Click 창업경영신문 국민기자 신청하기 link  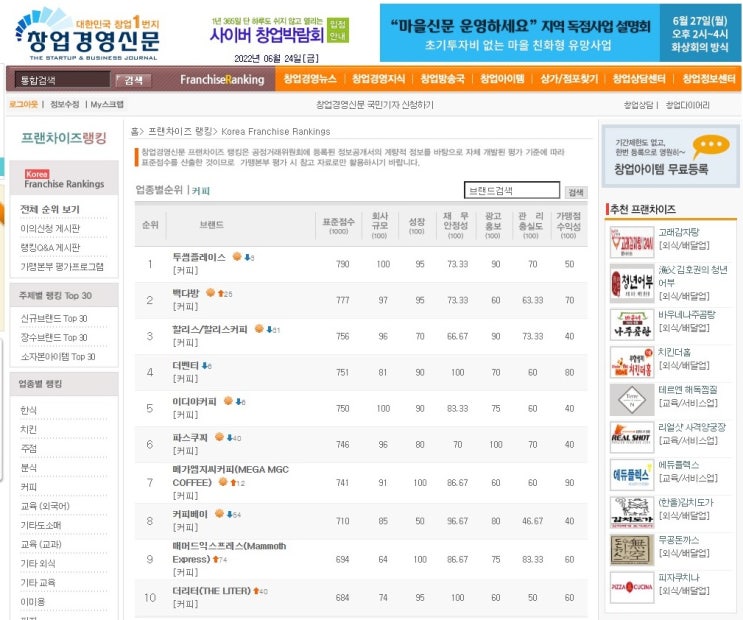point(375,105)
